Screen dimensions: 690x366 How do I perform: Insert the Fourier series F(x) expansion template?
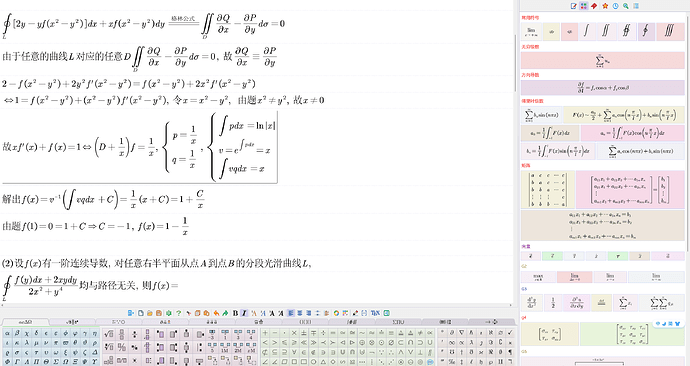click(623, 115)
